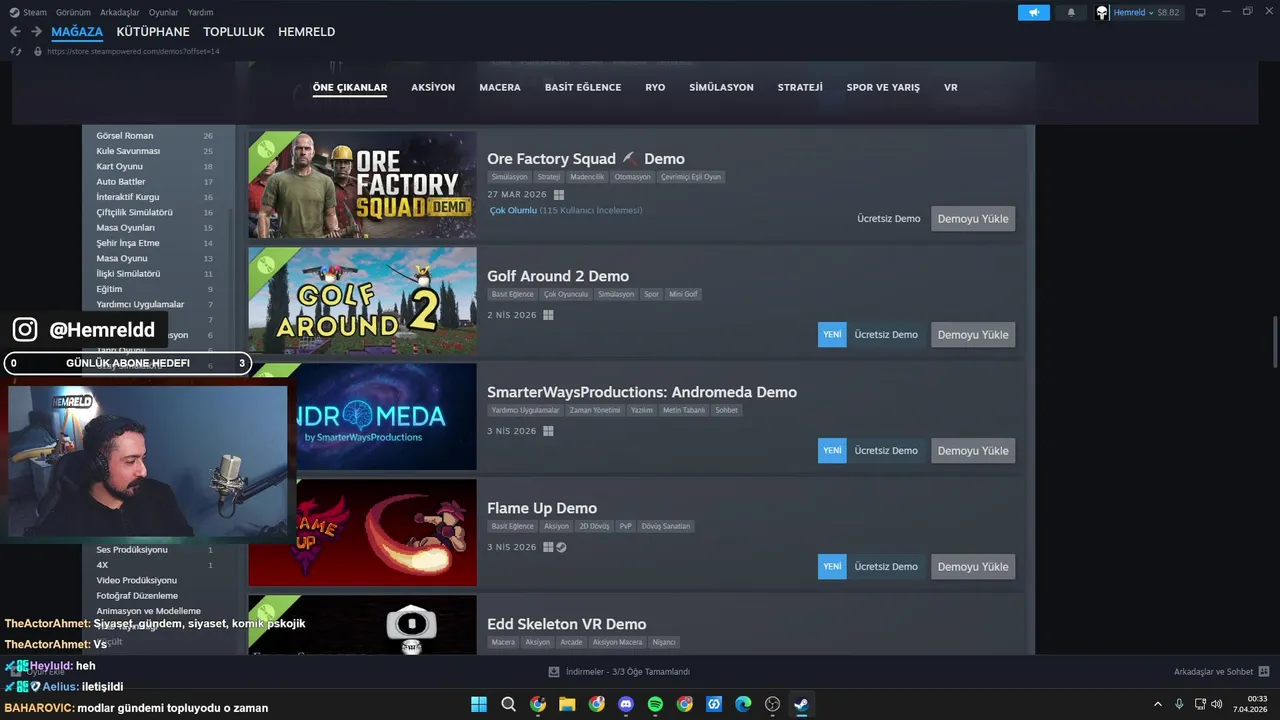Image resolution: width=1280 pixels, height=720 pixels.
Task: Select the BASİT EĞLENCE tab
Action: coord(583,88)
